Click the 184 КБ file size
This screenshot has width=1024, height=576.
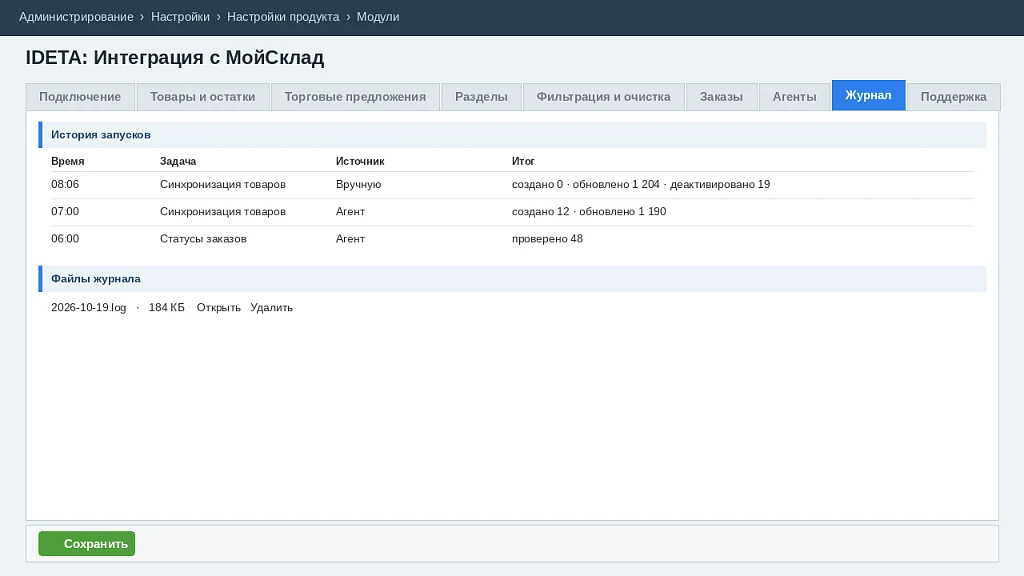[x=167, y=308]
